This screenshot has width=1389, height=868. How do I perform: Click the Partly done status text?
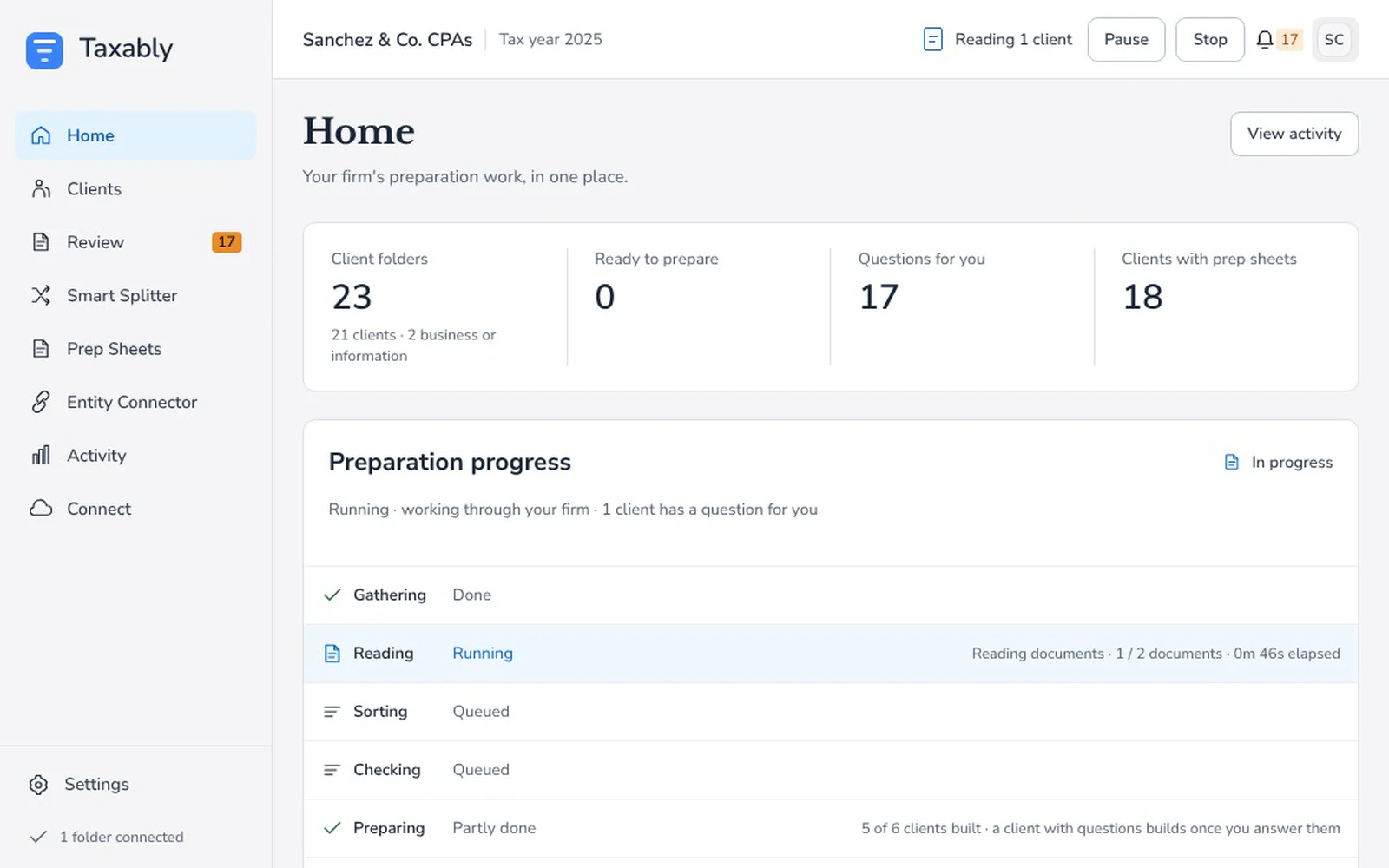pyautogui.click(x=494, y=828)
